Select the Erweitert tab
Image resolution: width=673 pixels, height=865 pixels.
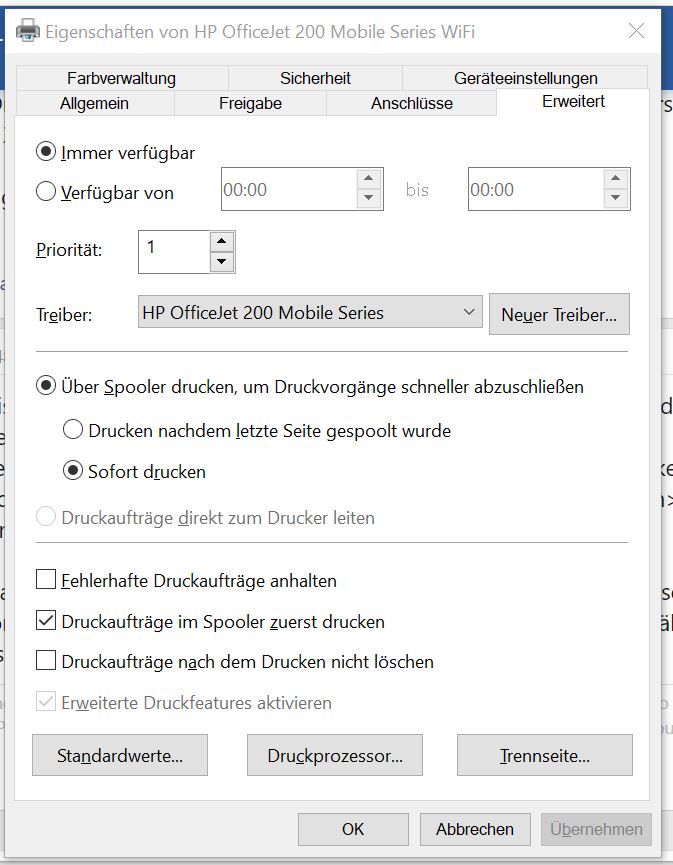point(573,102)
